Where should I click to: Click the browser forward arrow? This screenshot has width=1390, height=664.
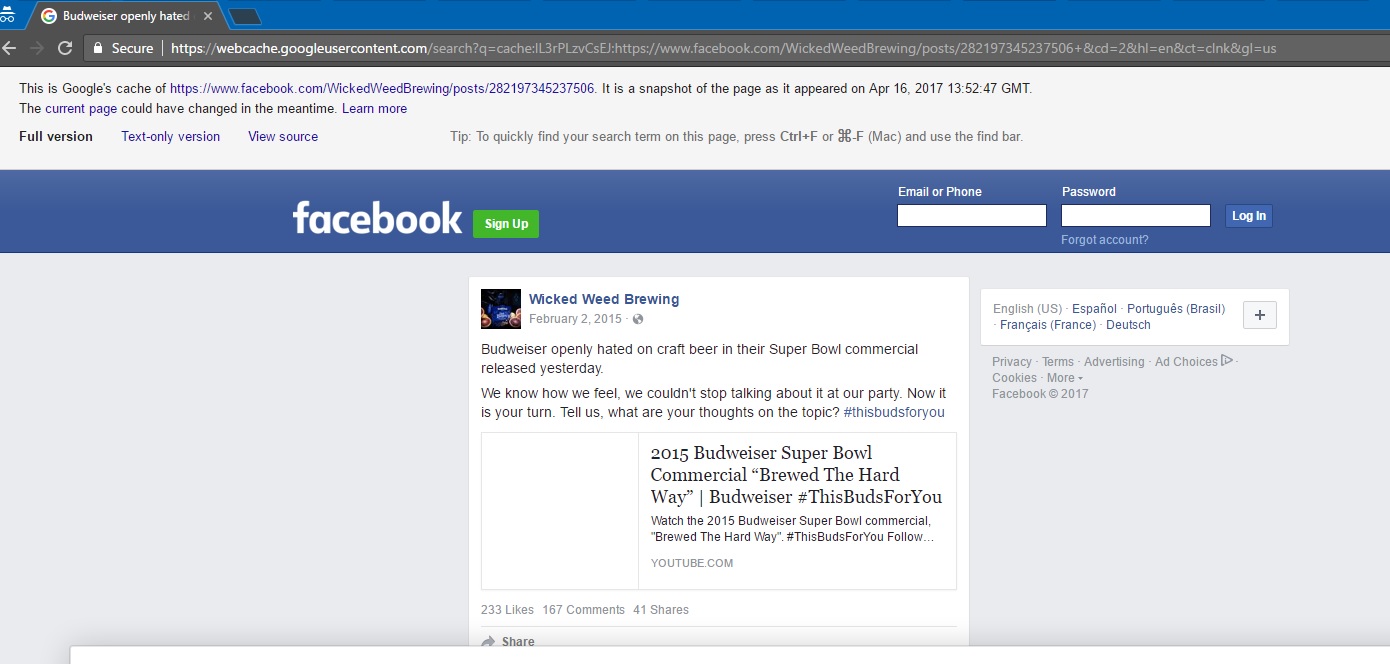37,48
